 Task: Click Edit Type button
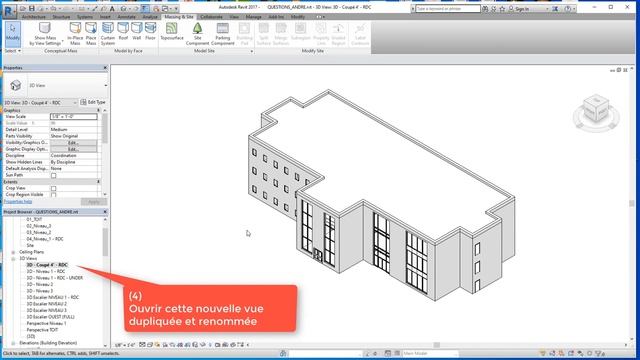(93, 102)
